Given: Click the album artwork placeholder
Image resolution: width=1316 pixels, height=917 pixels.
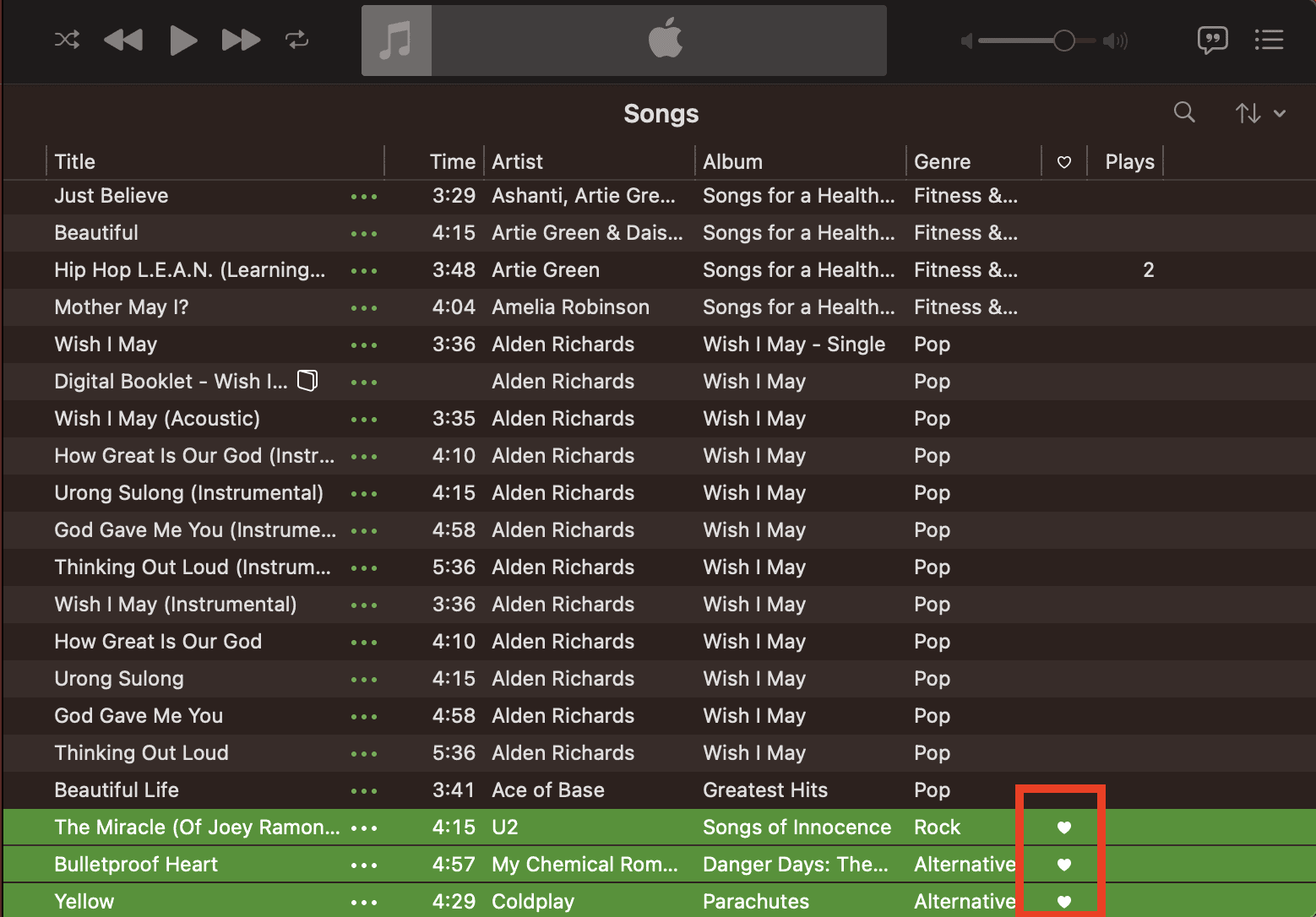Looking at the screenshot, I should pyautogui.click(x=397, y=41).
